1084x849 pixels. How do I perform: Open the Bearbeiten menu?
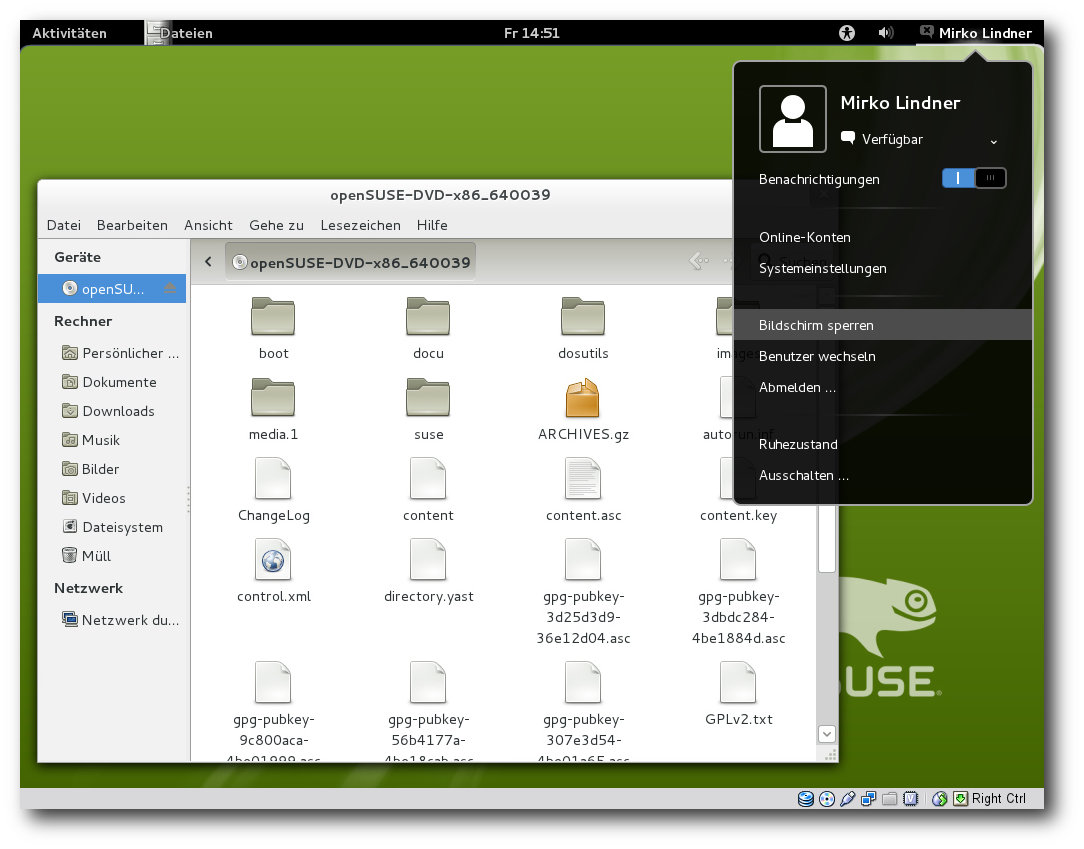[132, 225]
